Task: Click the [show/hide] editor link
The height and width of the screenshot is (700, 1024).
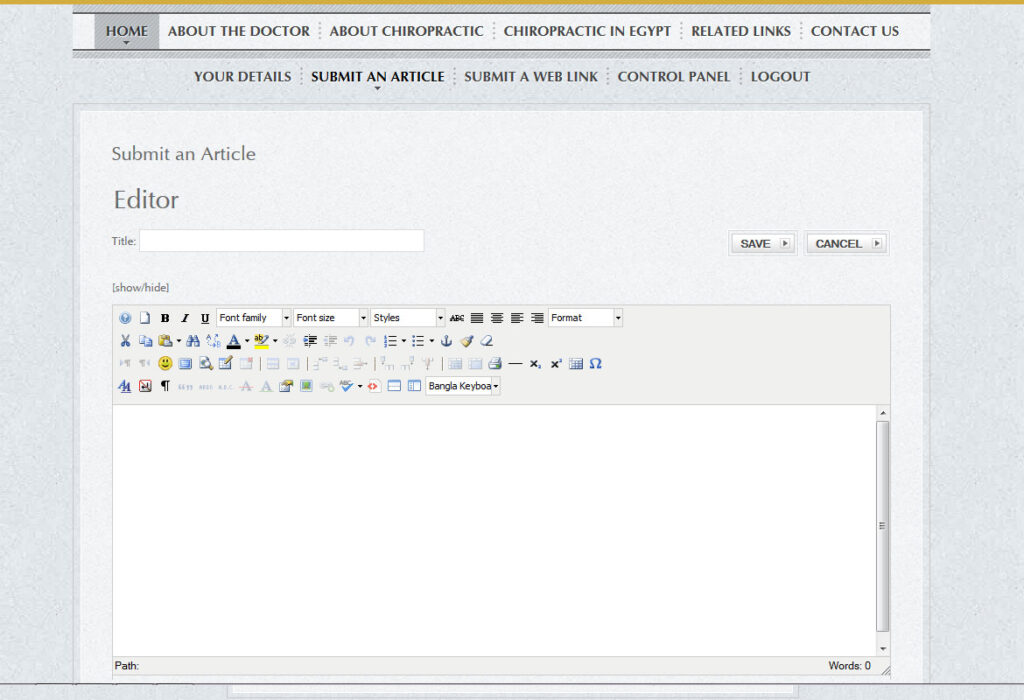Action: tap(140, 287)
